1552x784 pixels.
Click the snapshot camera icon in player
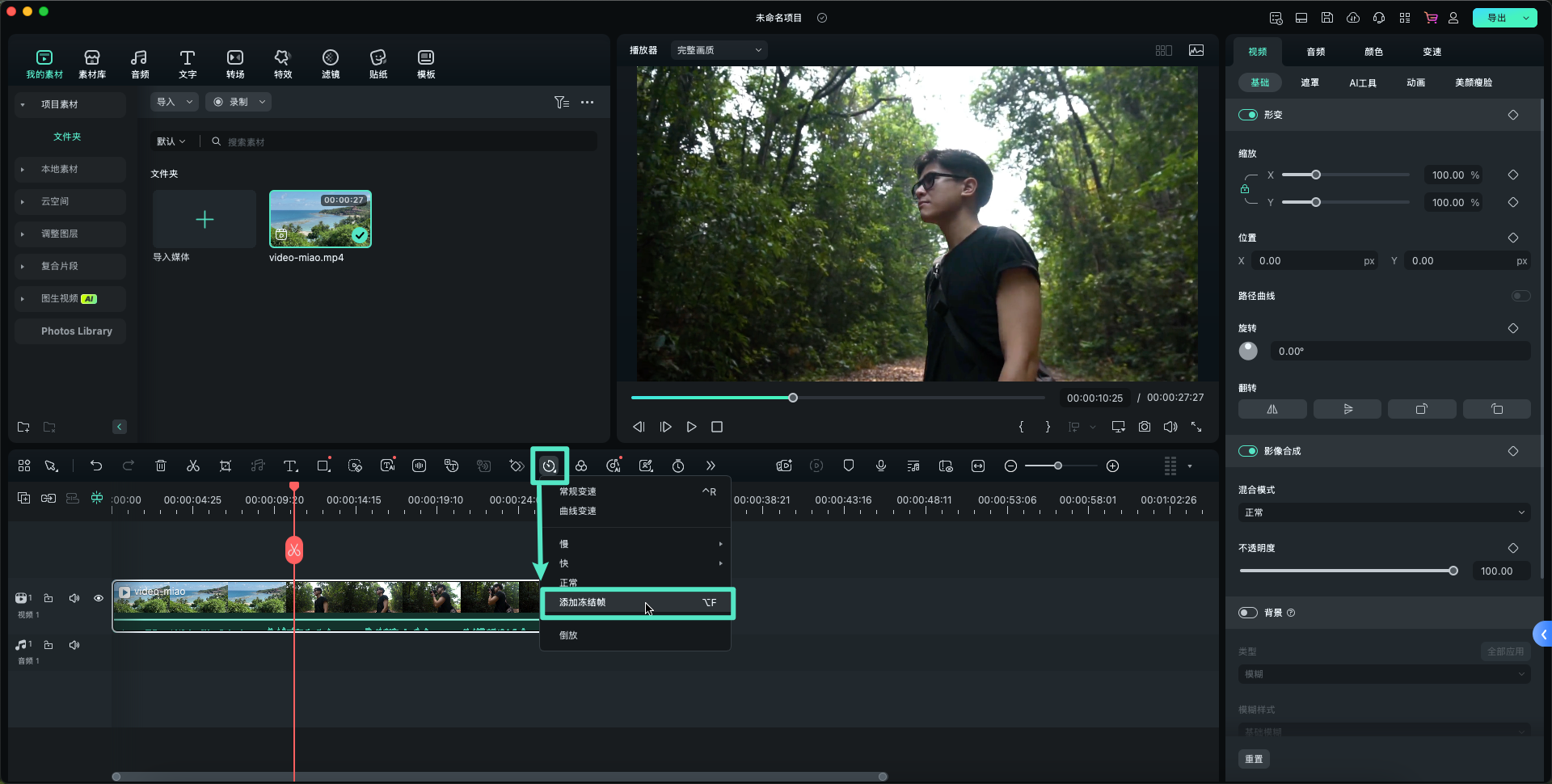pyautogui.click(x=1145, y=427)
